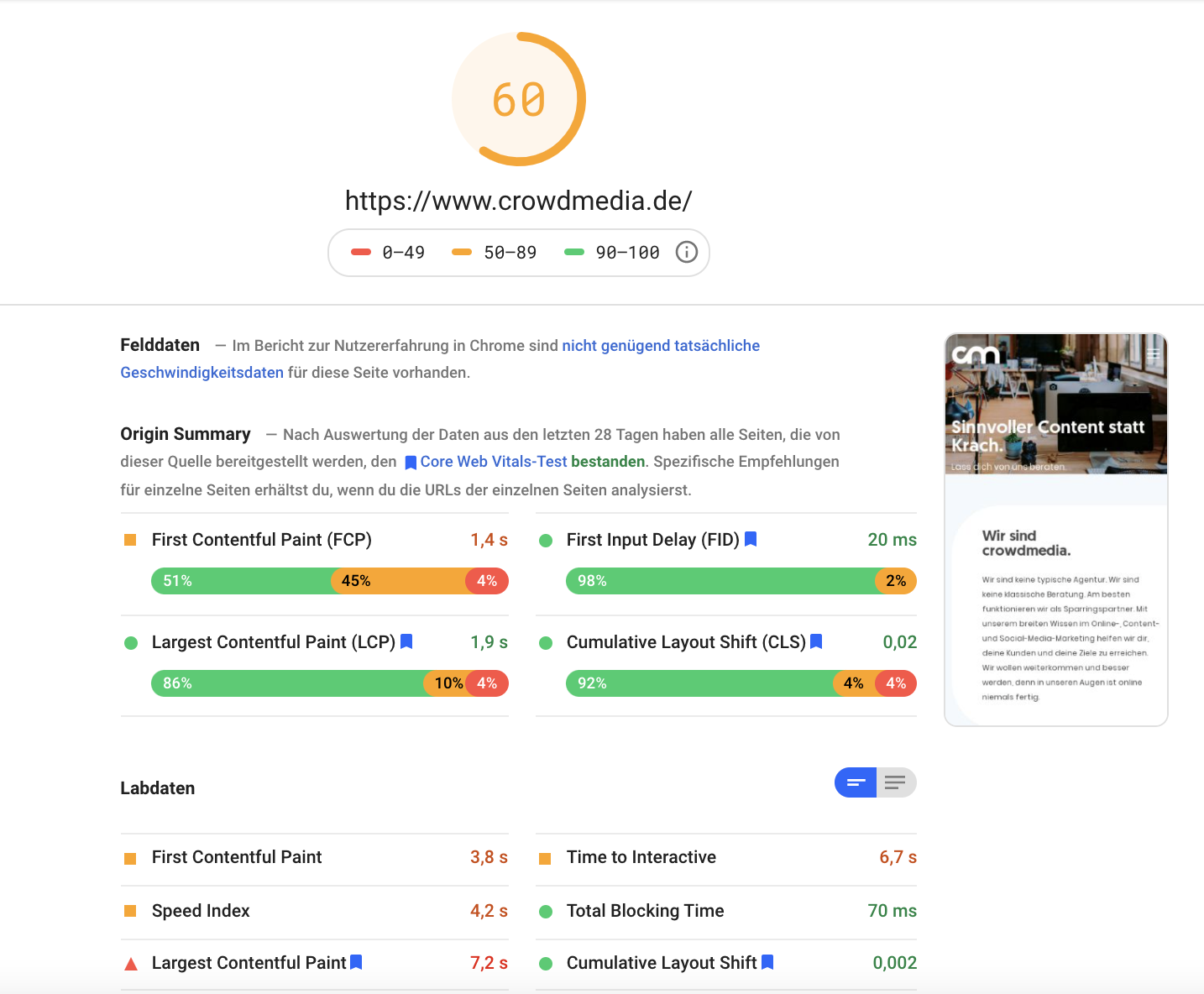This screenshot has height=994, width=1204.
Task: Click the Total Blocking Time label
Action: pyautogui.click(x=645, y=910)
